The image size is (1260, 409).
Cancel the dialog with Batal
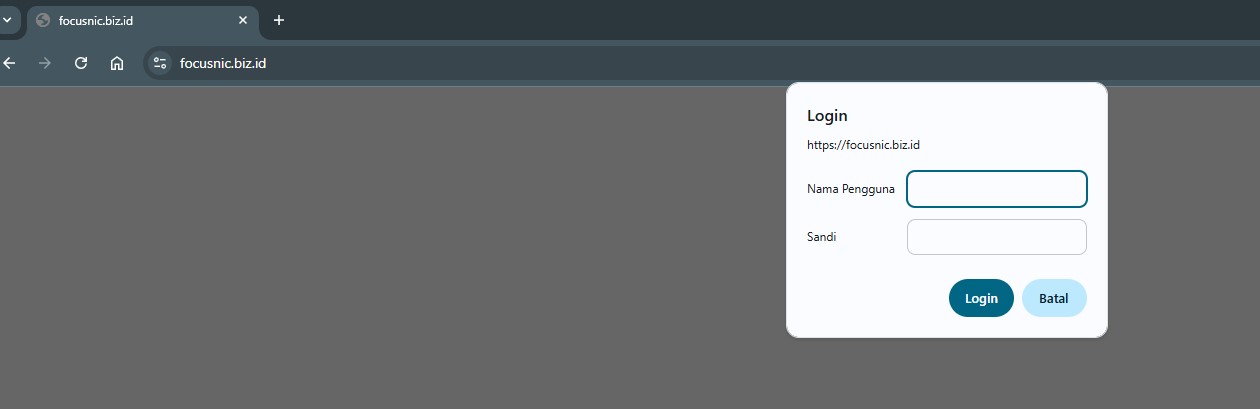click(1053, 298)
